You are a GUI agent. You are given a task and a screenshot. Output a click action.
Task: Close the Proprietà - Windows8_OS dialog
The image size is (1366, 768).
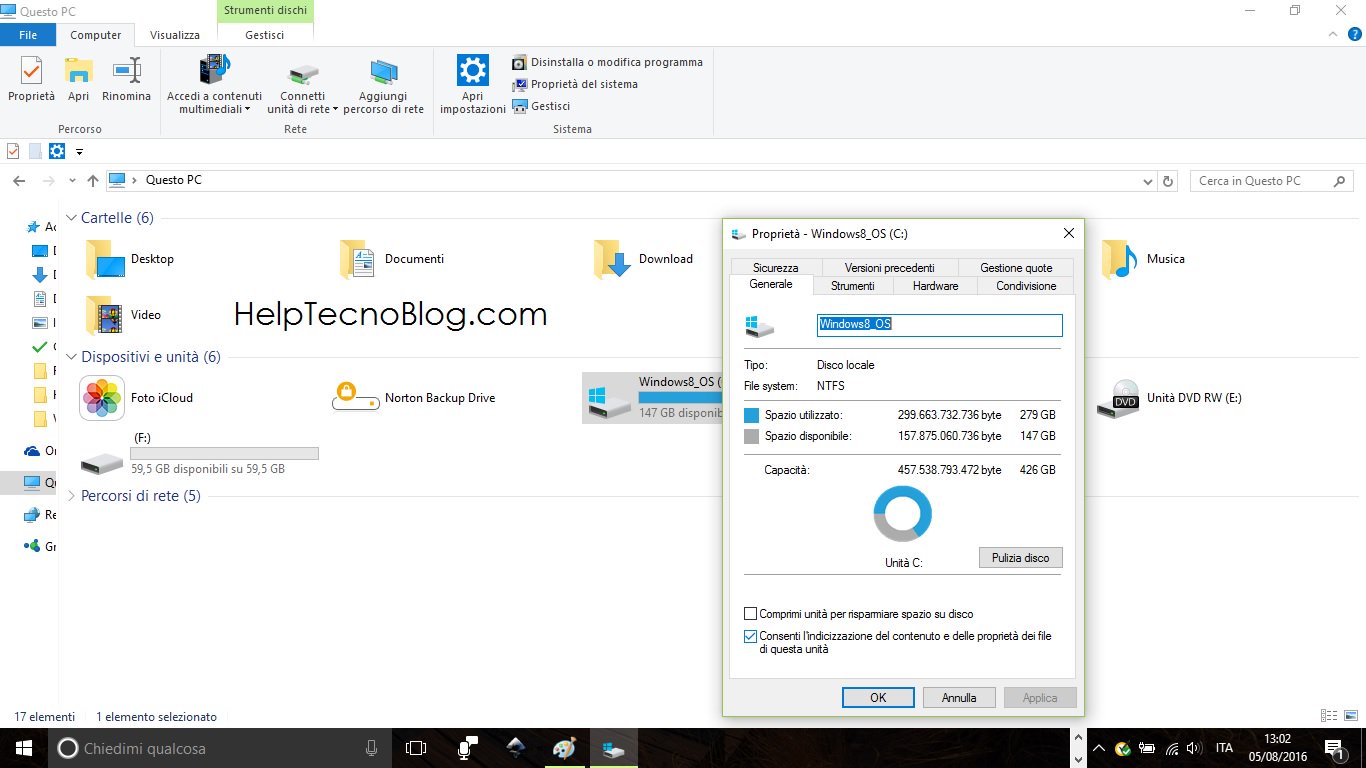[1068, 233]
